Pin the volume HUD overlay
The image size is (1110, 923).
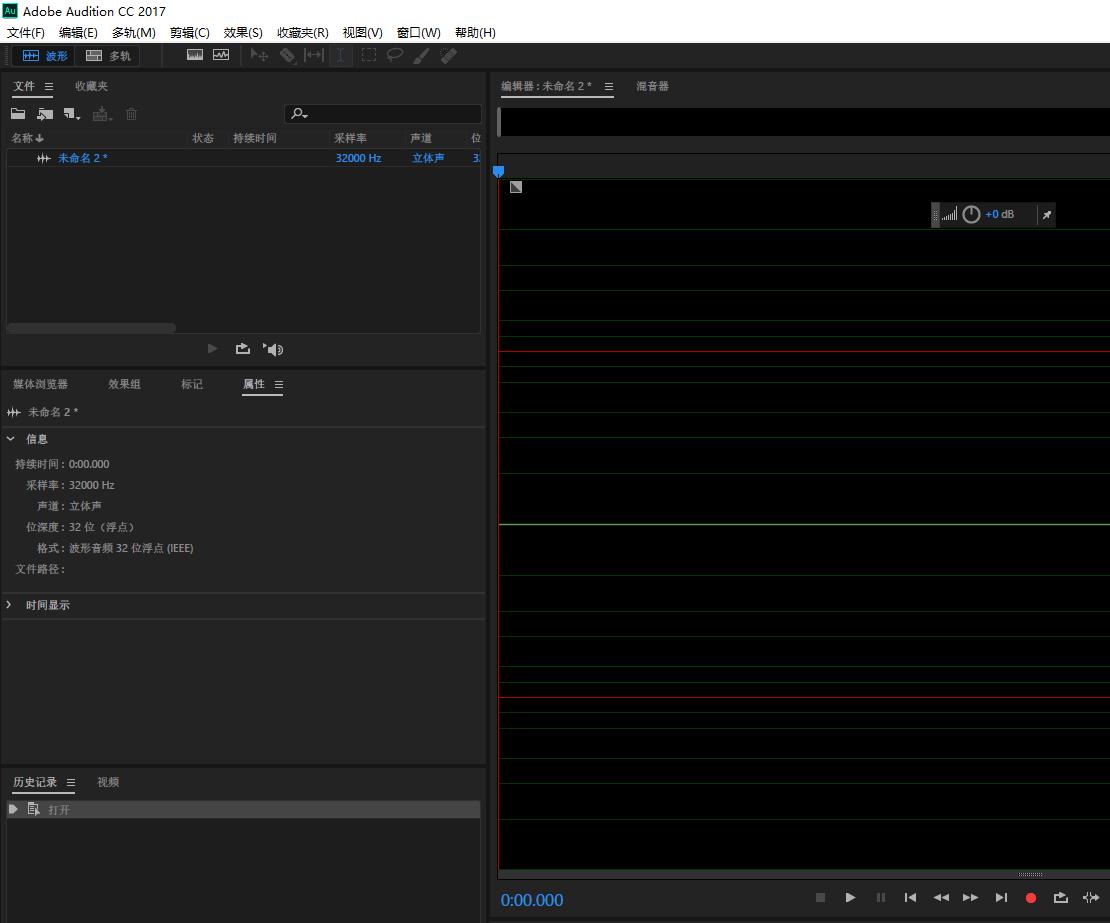(1046, 215)
